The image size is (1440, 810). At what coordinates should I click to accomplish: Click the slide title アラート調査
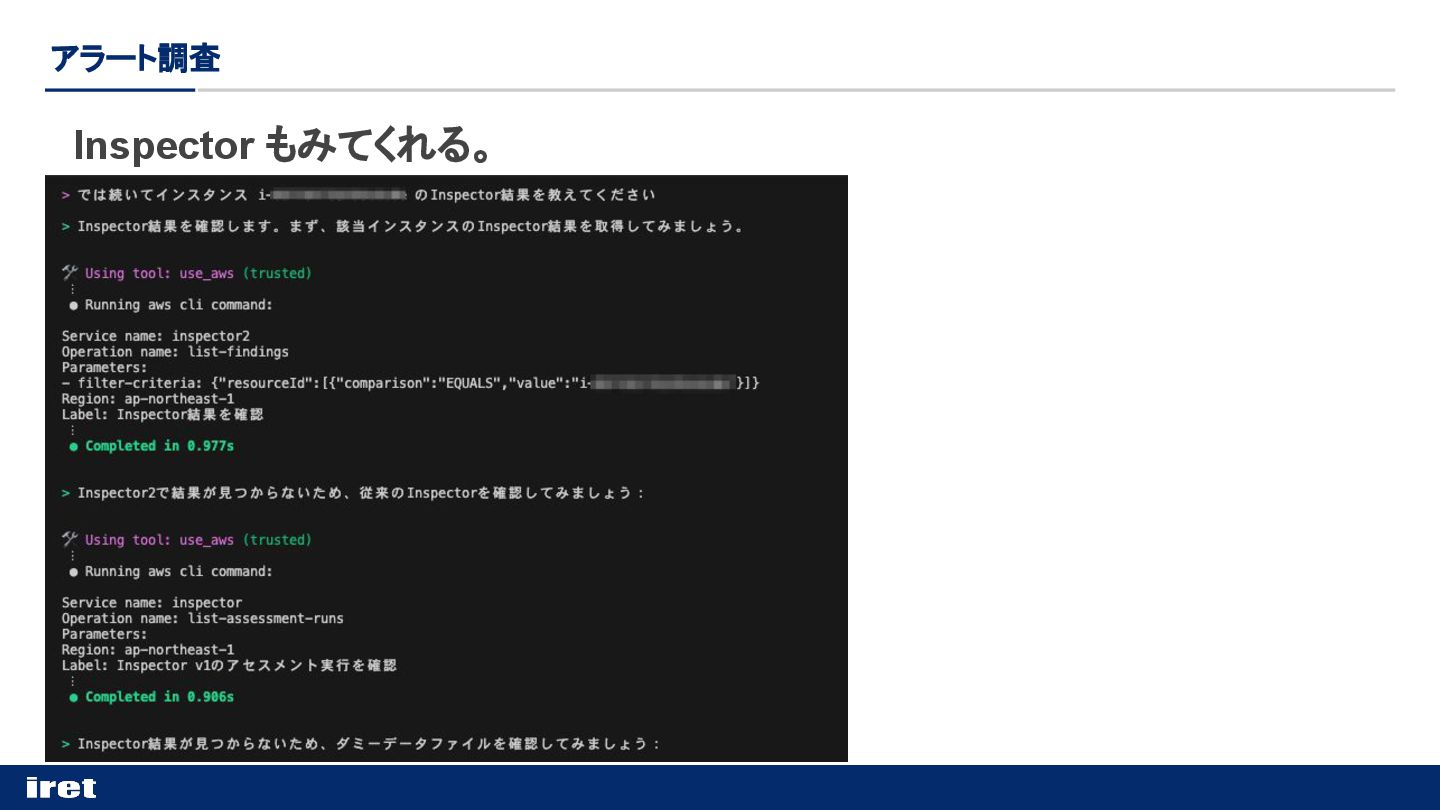pyautogui.click(x=135, y=58)
